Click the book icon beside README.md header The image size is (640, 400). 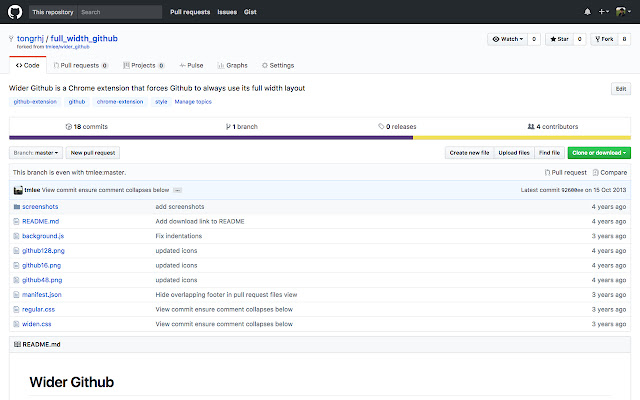[x=17, y=344]
